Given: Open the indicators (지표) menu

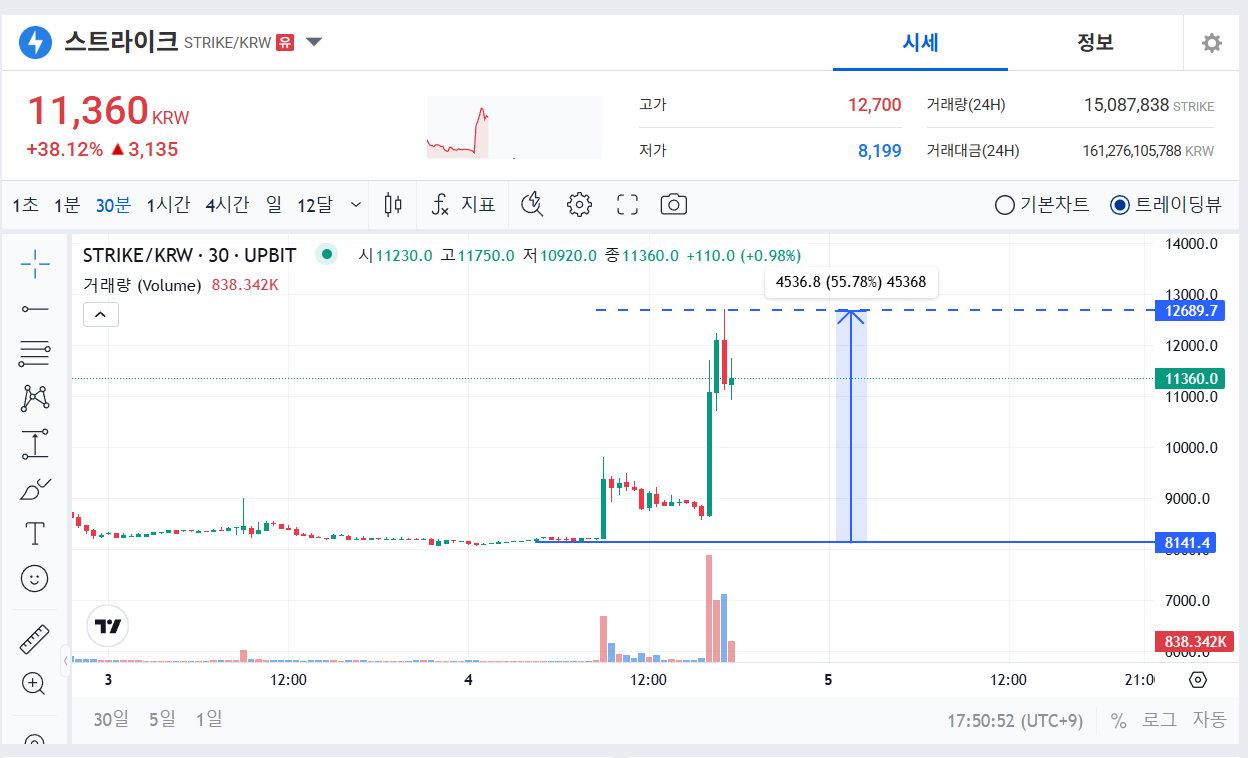Looking at the screenshot, I should pyautogui.click(x=463, y=205).
